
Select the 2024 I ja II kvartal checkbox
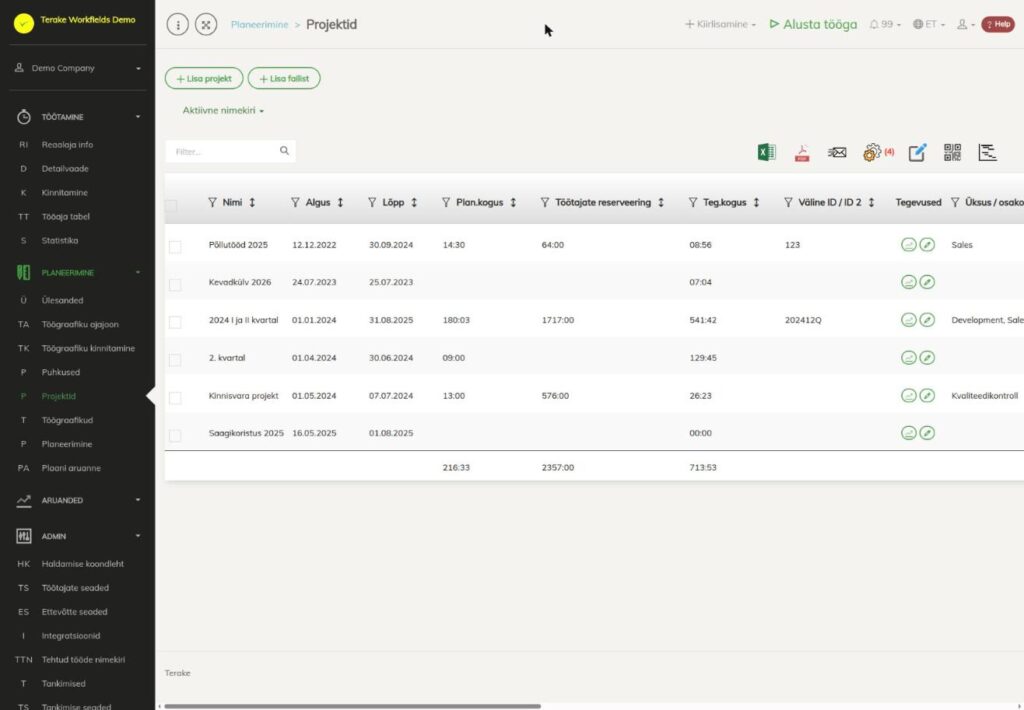coord(175,322)
